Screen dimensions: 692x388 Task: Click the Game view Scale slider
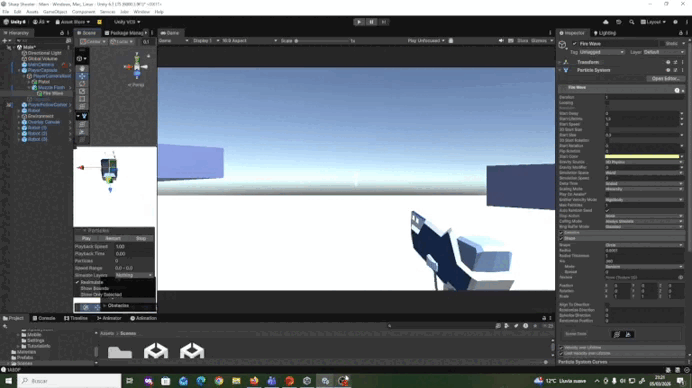(x=322, y=41)
